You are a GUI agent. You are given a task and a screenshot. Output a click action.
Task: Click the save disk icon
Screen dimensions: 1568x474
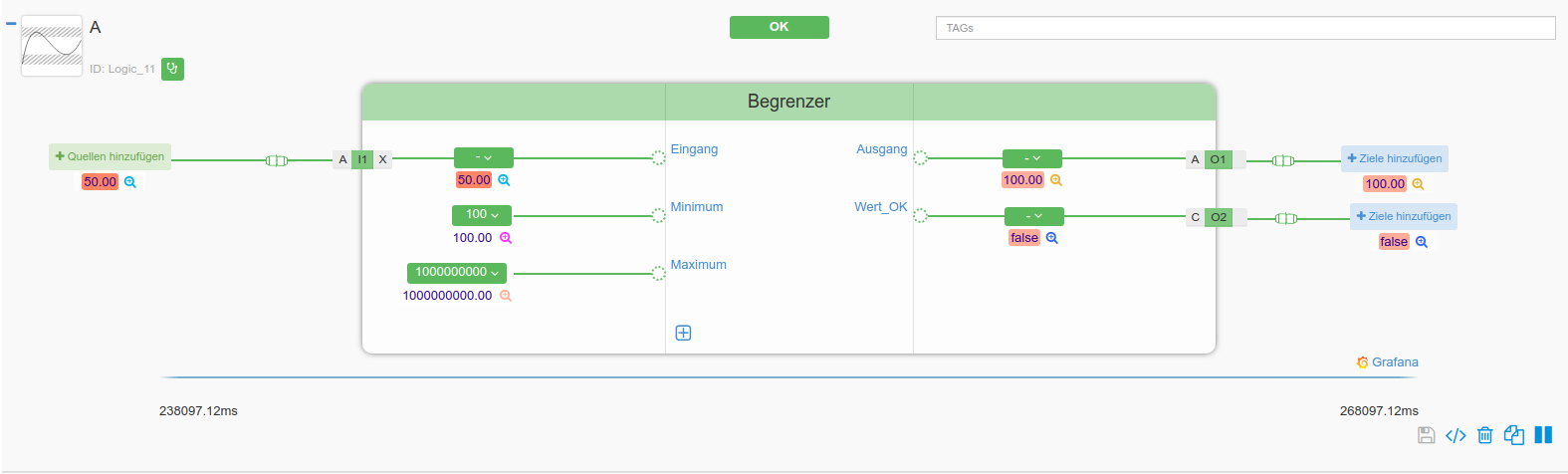point(1426,435)
